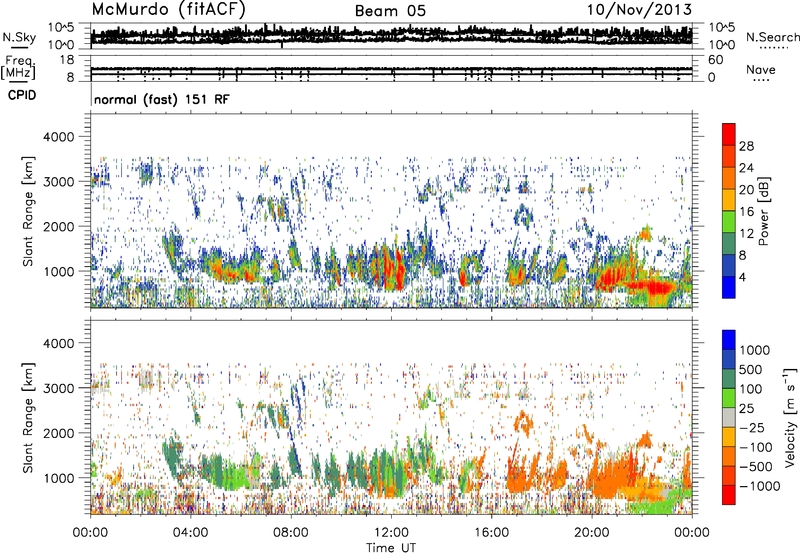
Task: Click the 'N.Search' legend label
Action: pos(772,37)
